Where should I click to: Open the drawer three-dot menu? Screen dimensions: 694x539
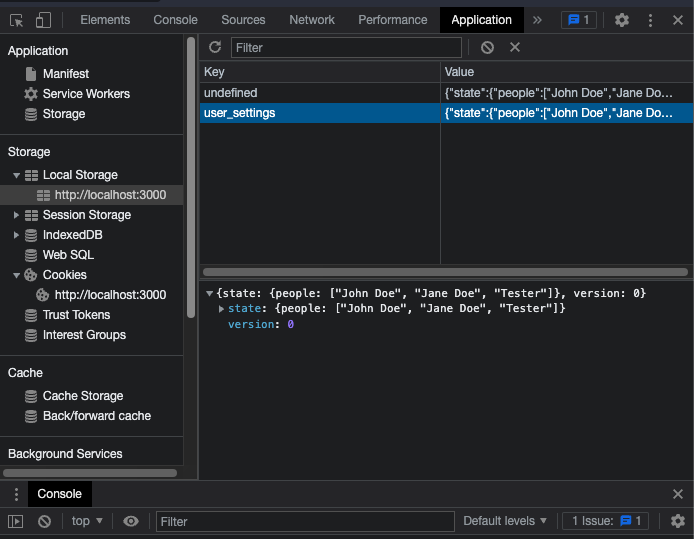16,494
